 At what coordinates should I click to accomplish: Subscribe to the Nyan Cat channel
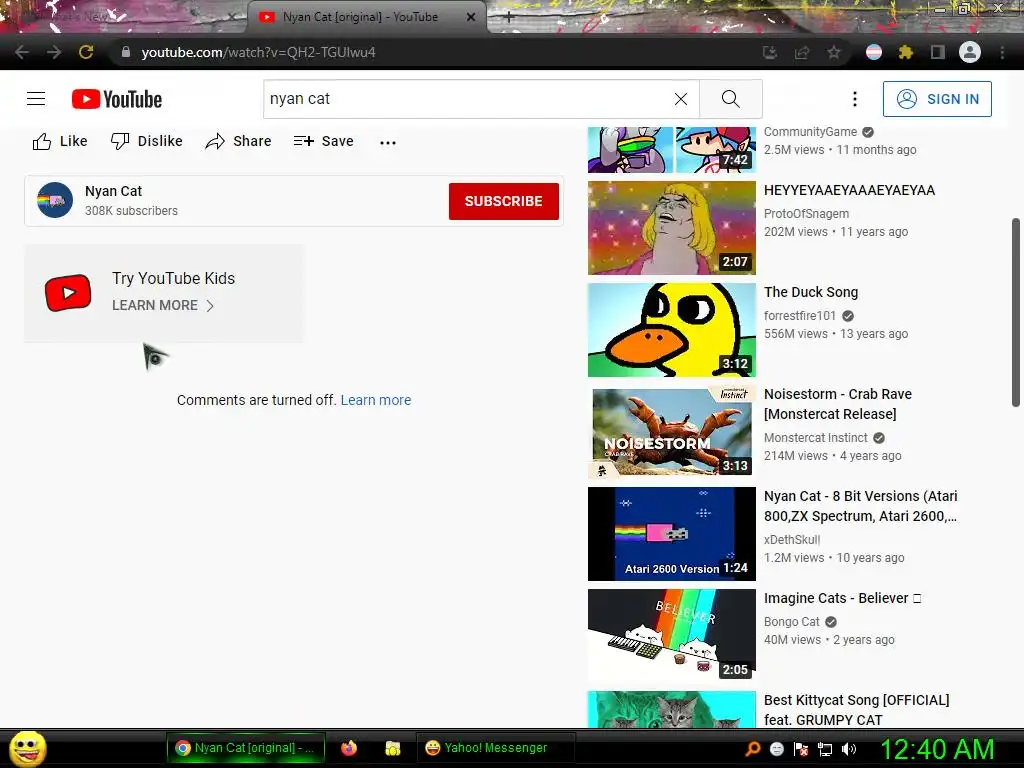point(504,201)
